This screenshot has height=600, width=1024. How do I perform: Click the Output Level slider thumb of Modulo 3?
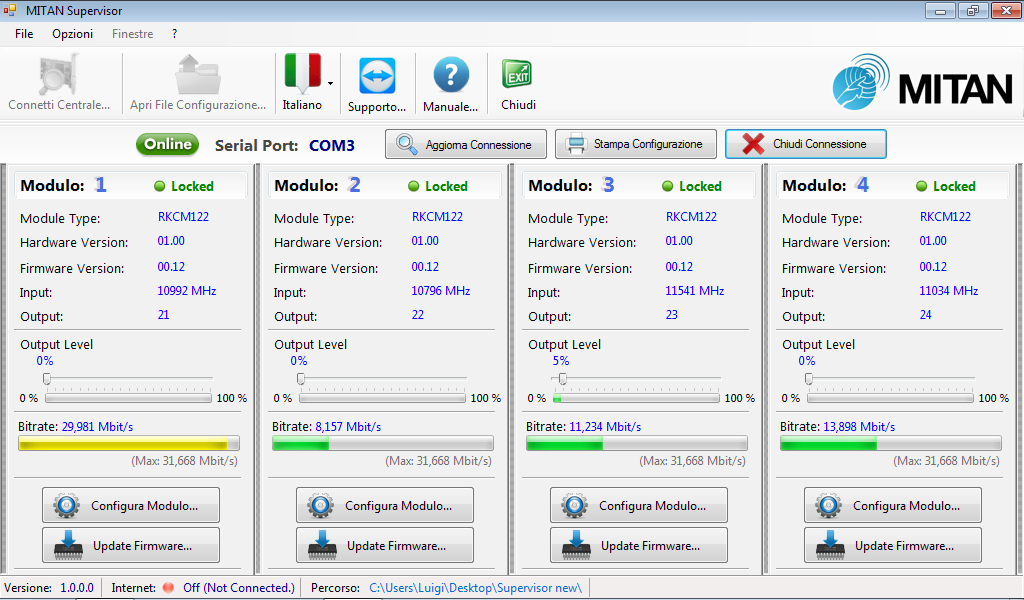pos(562,379)
